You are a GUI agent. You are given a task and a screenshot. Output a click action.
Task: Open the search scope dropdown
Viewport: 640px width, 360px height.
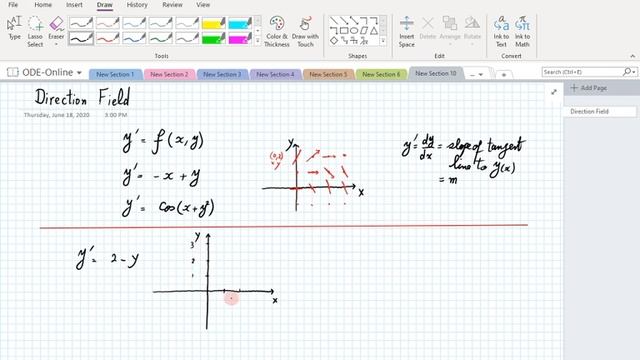pyautogui.click(x=634, y=72)
